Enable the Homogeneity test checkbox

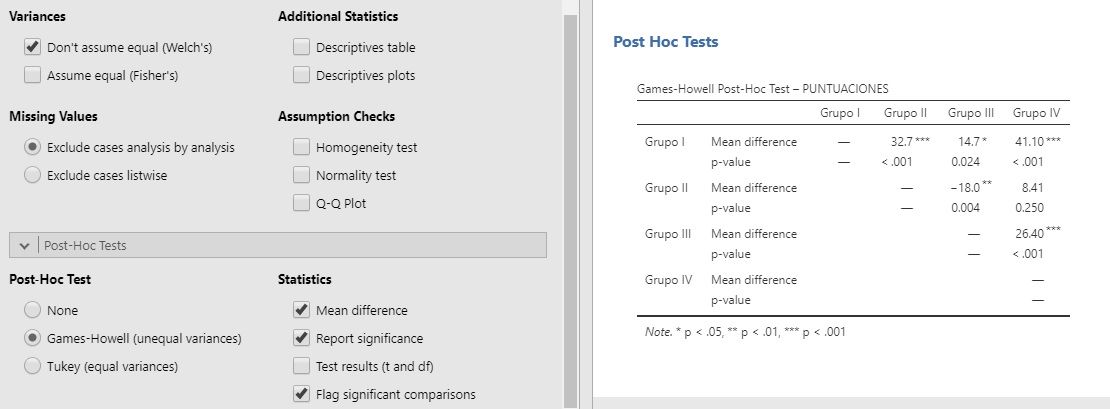[x=301, y=147]
